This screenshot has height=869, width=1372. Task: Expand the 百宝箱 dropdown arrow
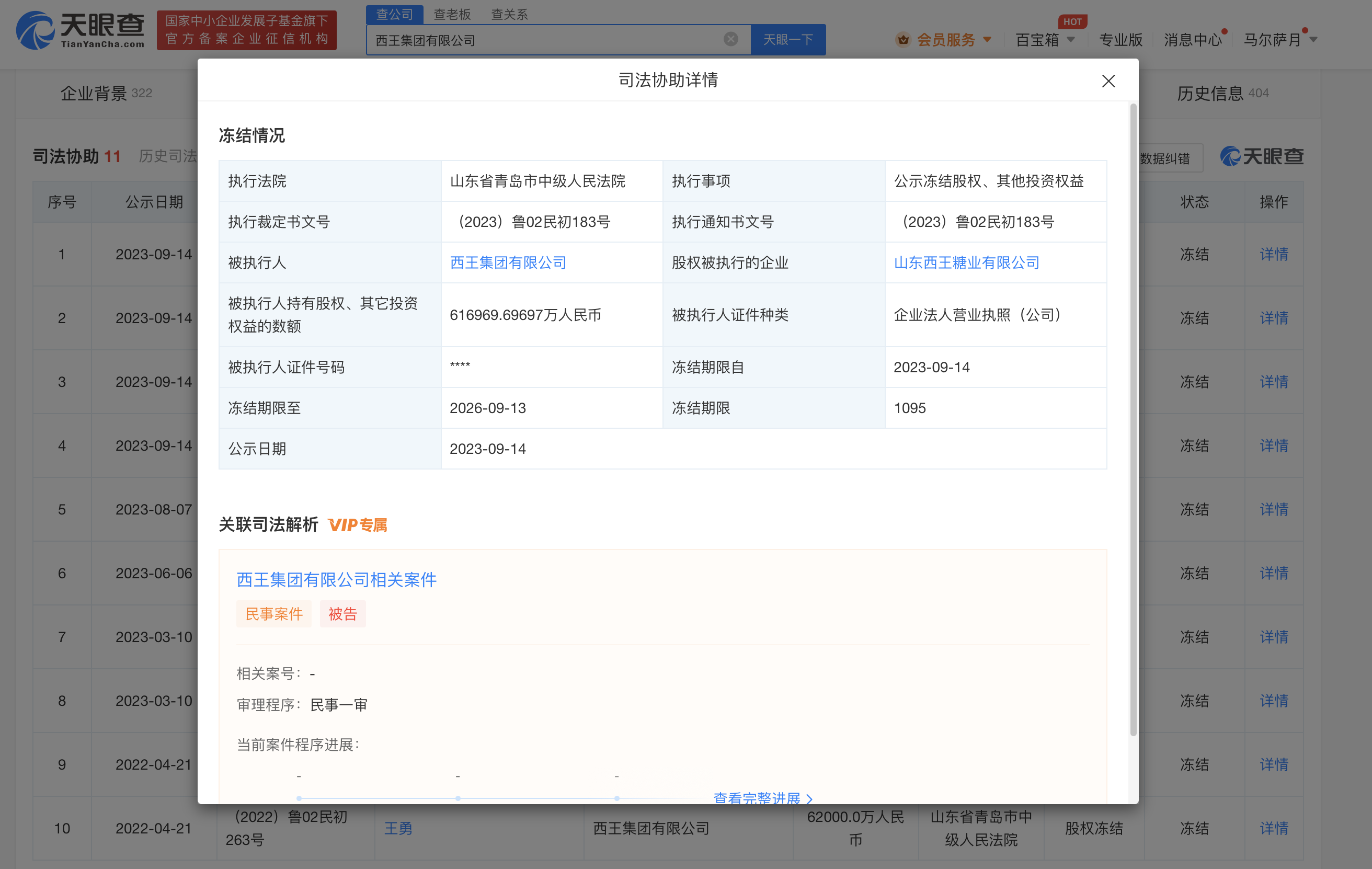[1071, 40]
